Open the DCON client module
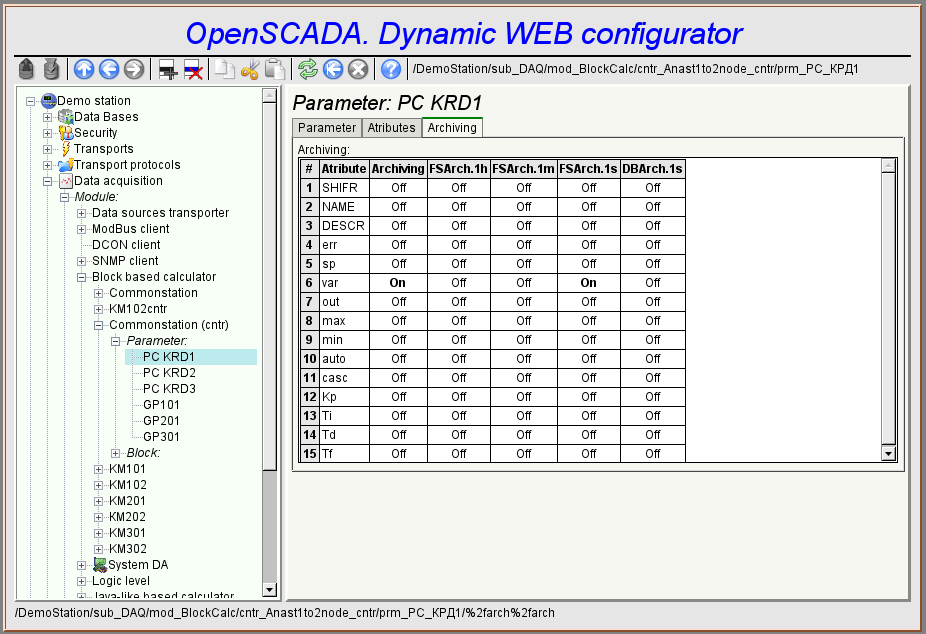926x634 pixels. 126,245
